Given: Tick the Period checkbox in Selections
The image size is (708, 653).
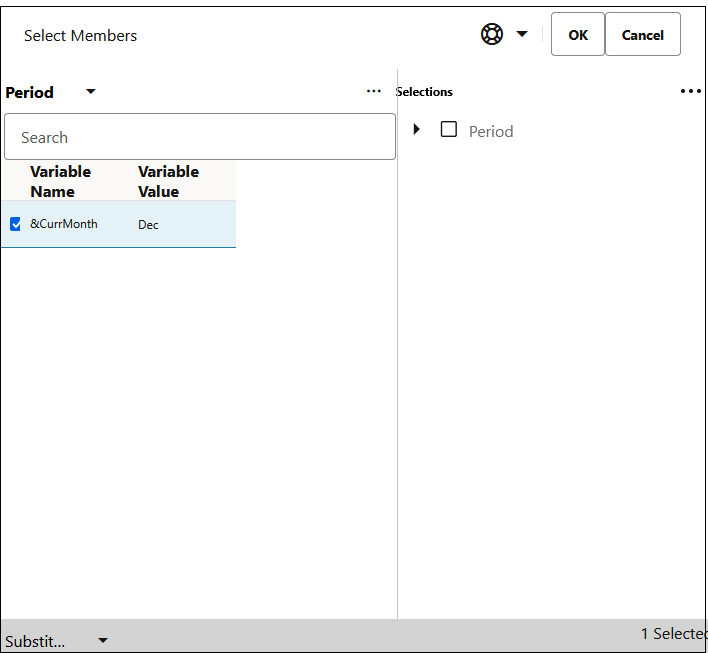Looking at the screenshot, I should [x=448, y=129].
